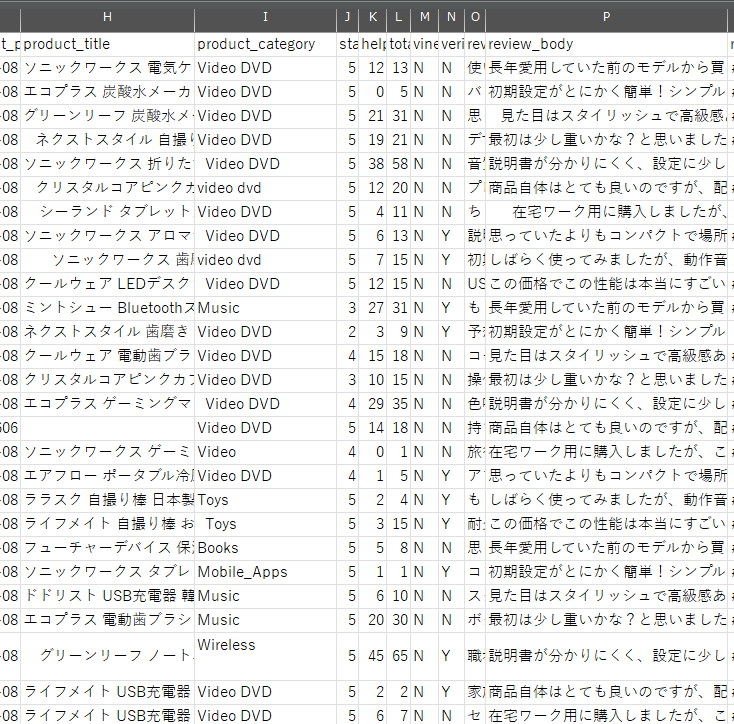Screen dimensions: 734x724
Task: Select column L header
Action: (x=398, y=17)
